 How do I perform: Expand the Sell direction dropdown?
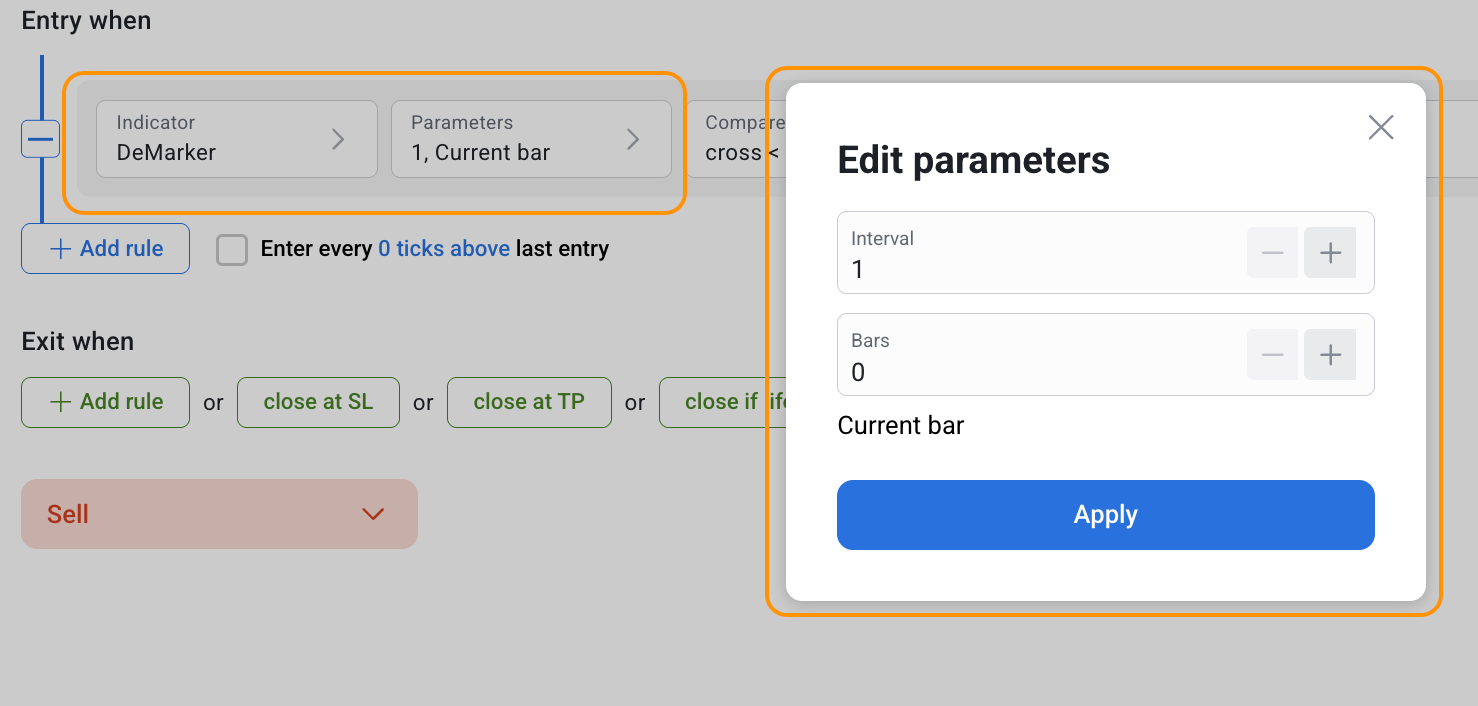[x=219, y=514]
